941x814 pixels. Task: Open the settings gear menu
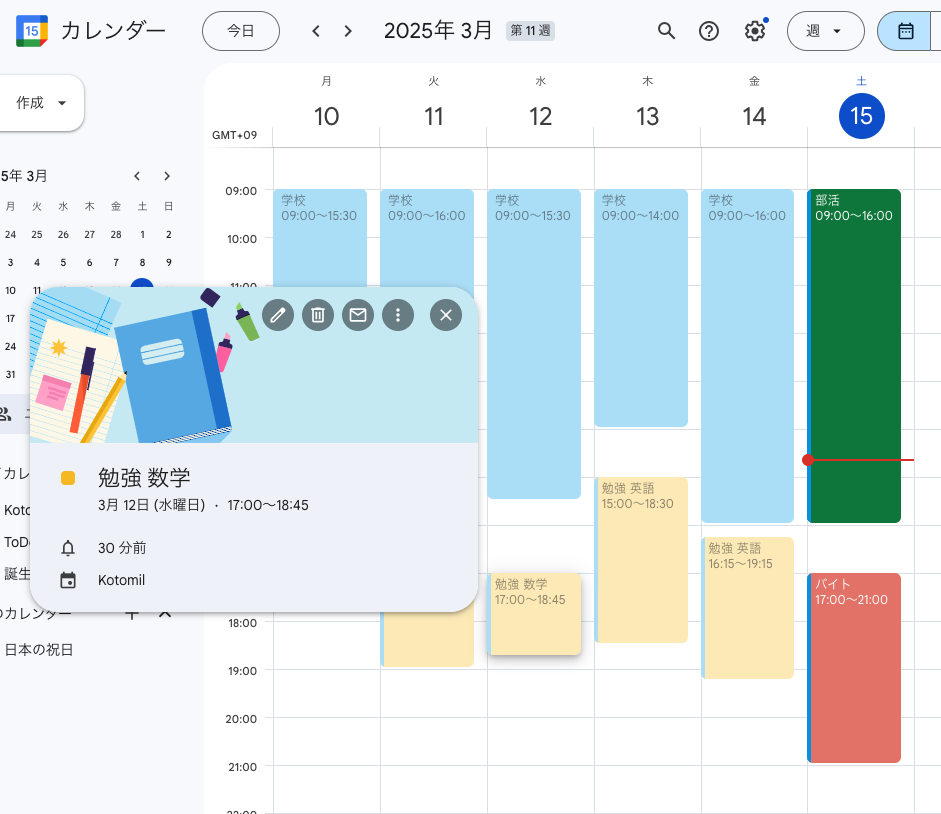(x=754, y=31)
